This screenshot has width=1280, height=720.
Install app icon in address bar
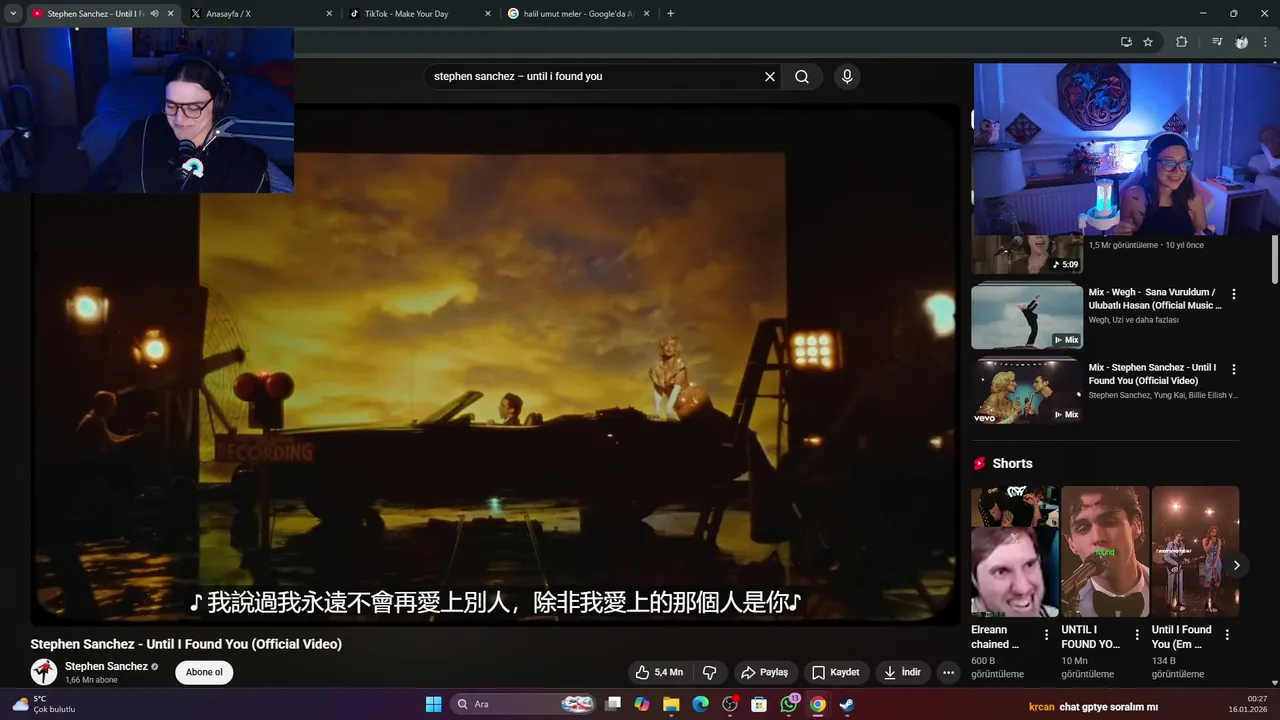point(1126,42)
